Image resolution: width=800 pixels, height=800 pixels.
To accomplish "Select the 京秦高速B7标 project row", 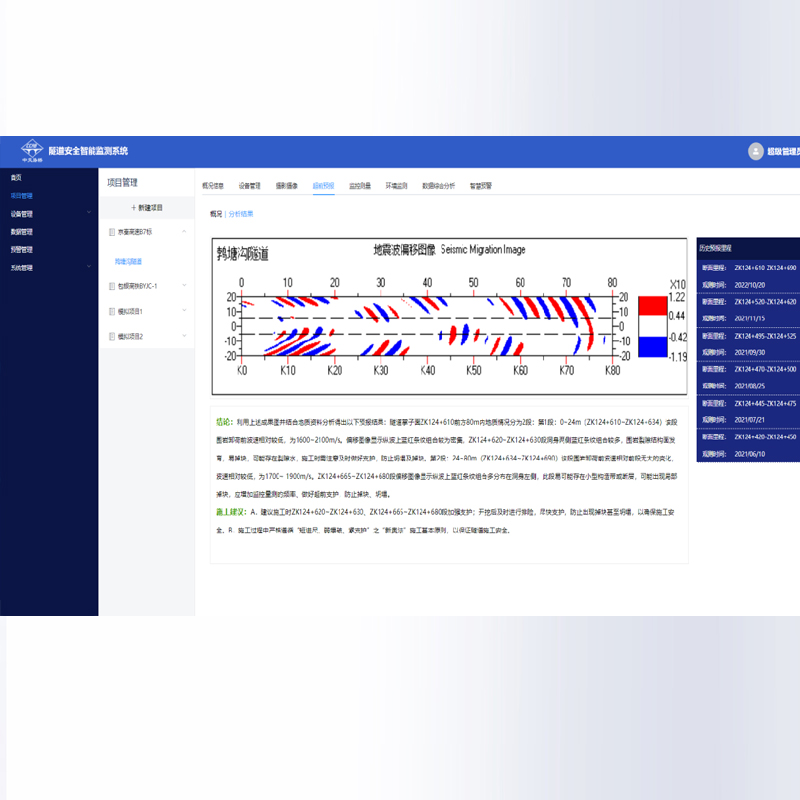I will (146, 232).
